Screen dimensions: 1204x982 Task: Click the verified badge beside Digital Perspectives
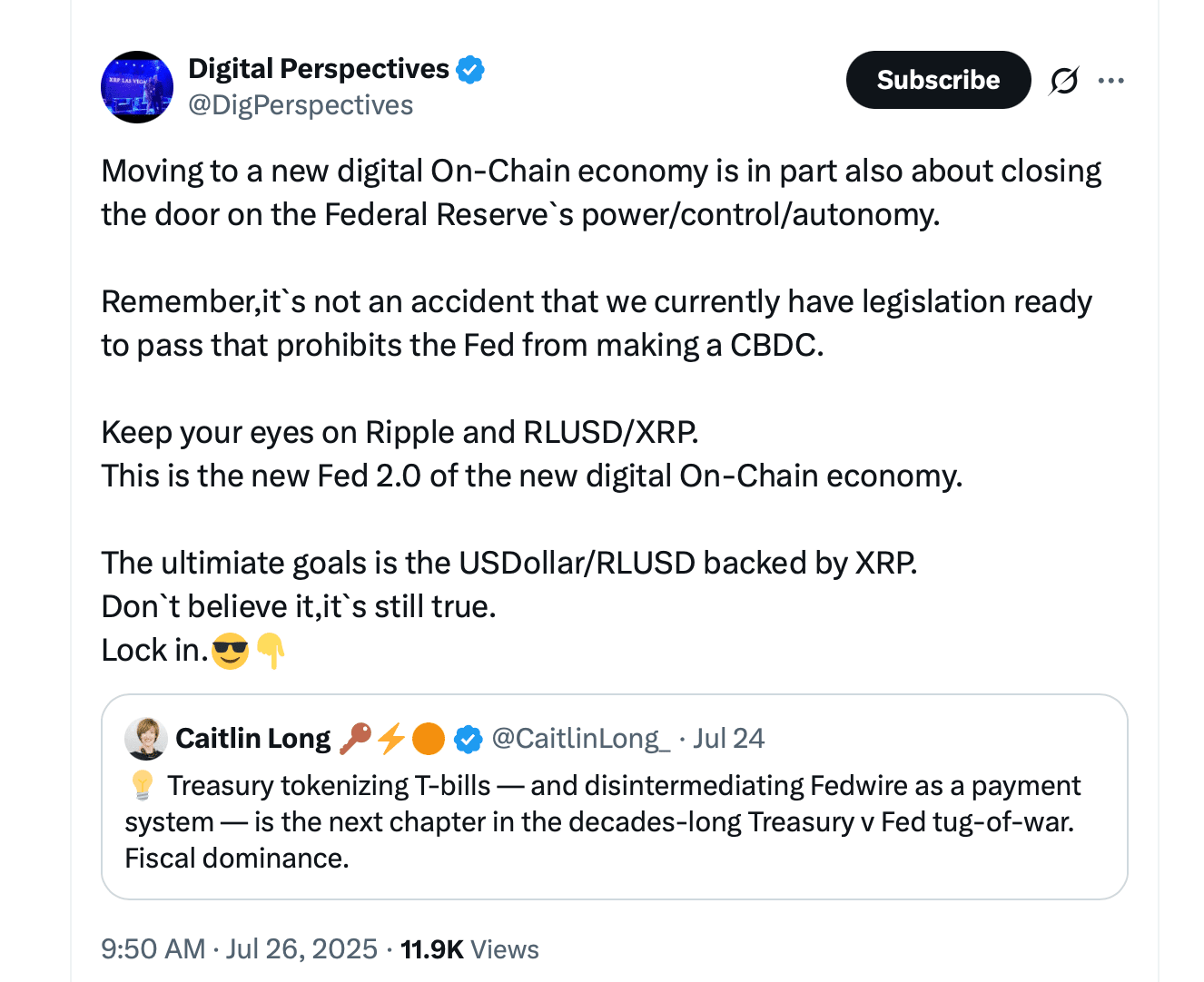pos(470,70)
